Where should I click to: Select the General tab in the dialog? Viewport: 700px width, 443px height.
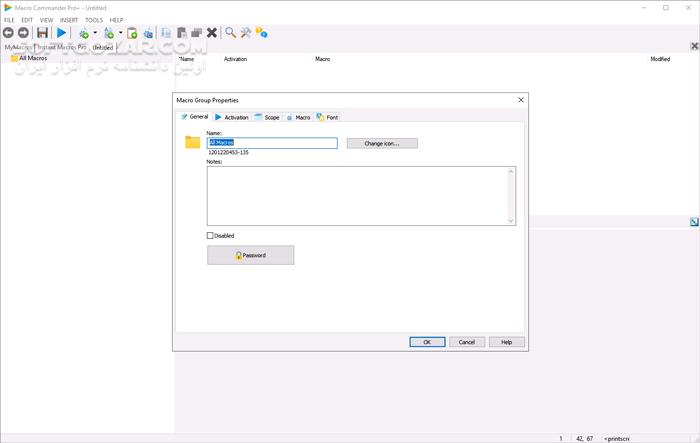pyautogui.click(x=195, y=117)
